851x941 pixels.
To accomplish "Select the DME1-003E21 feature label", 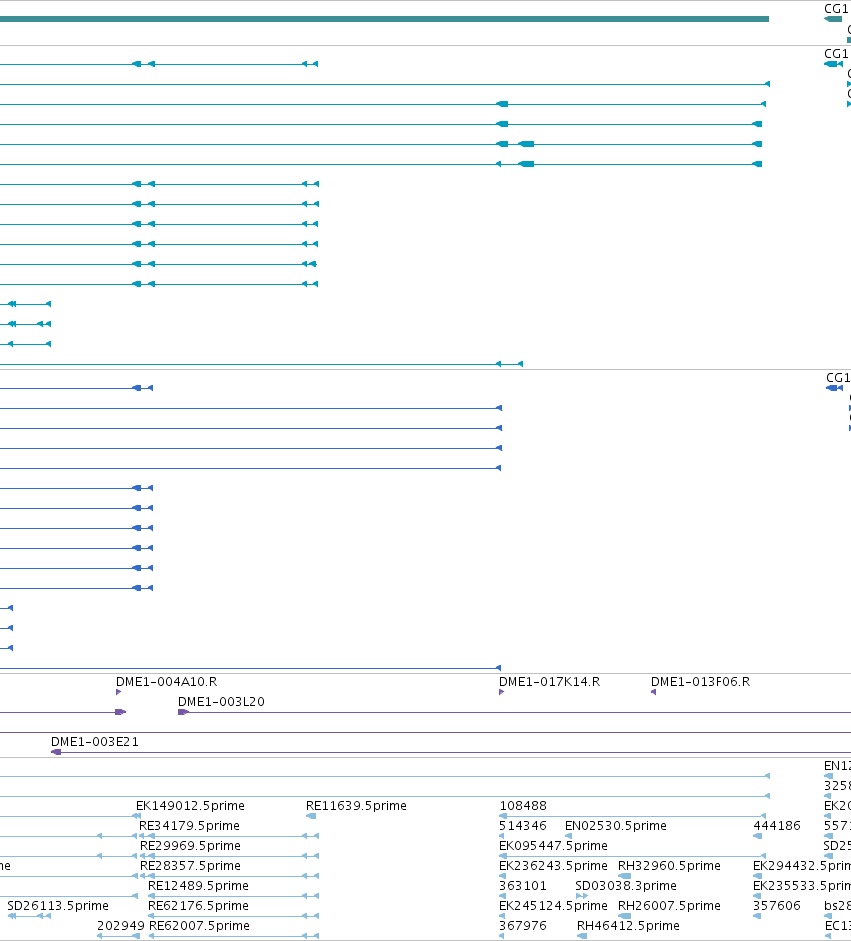I will tap(95, 742).
